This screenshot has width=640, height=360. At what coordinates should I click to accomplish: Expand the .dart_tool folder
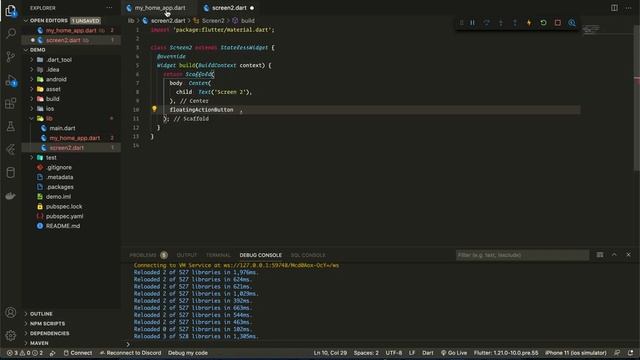[71, 60]
